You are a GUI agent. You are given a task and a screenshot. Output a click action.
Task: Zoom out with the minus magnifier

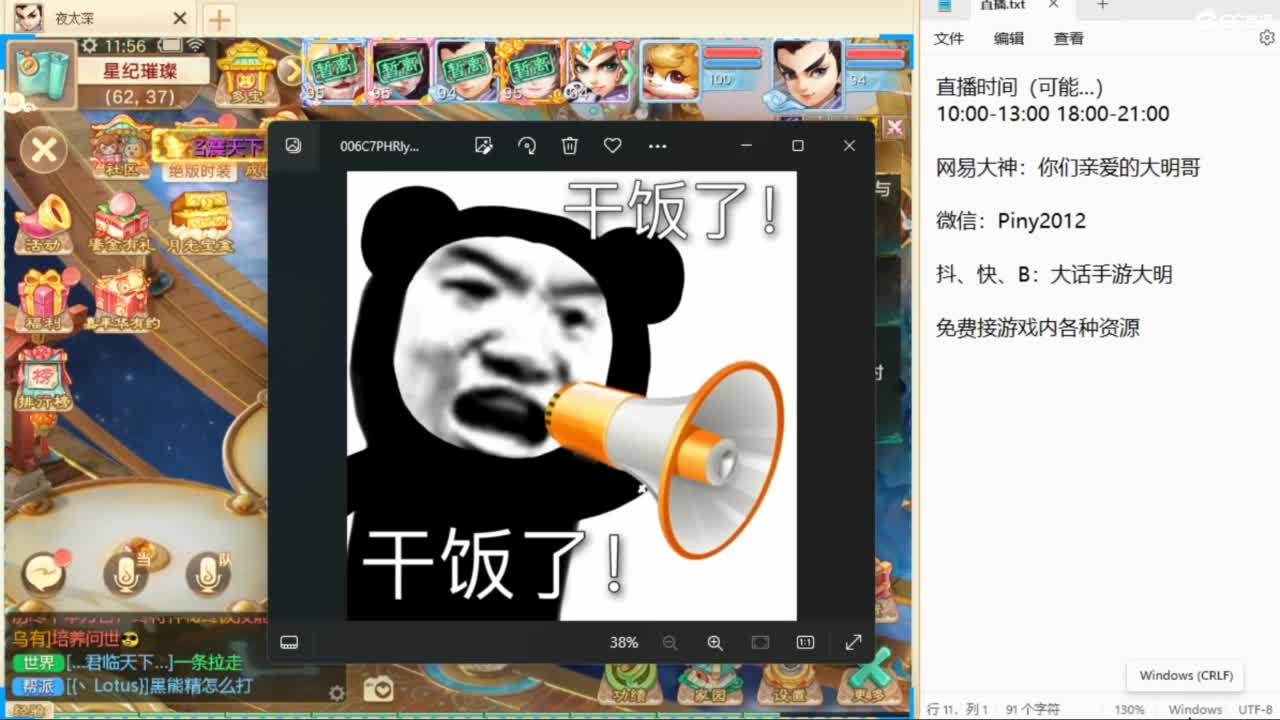[670, 642]
